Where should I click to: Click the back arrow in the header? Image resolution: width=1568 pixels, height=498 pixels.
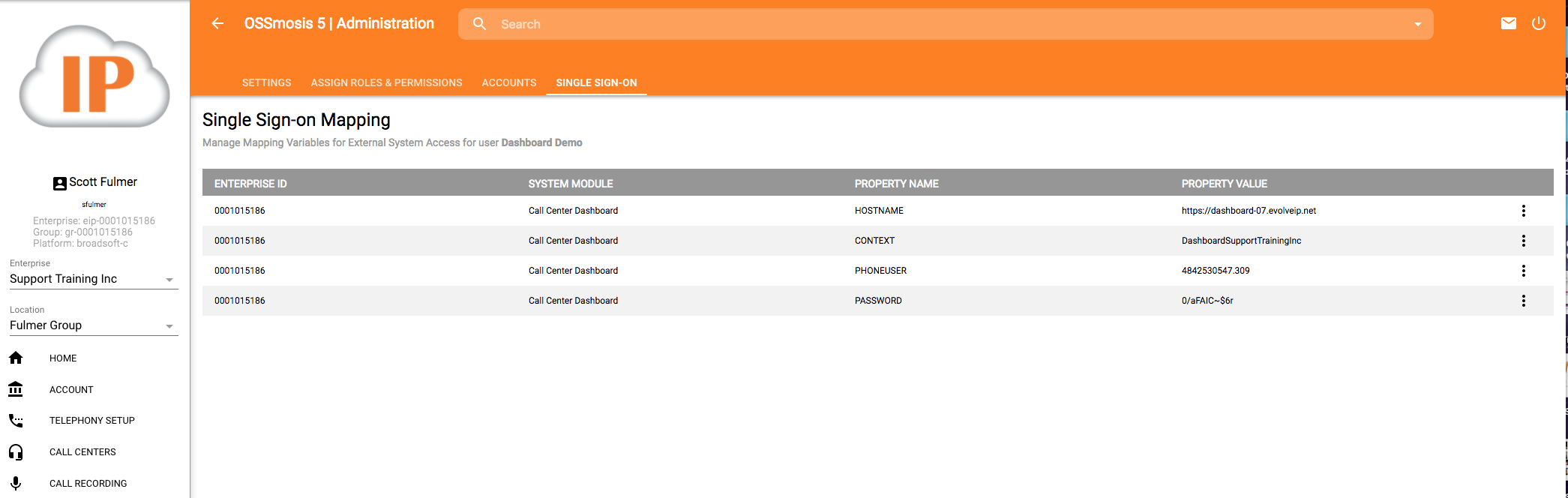coord(217,23)
